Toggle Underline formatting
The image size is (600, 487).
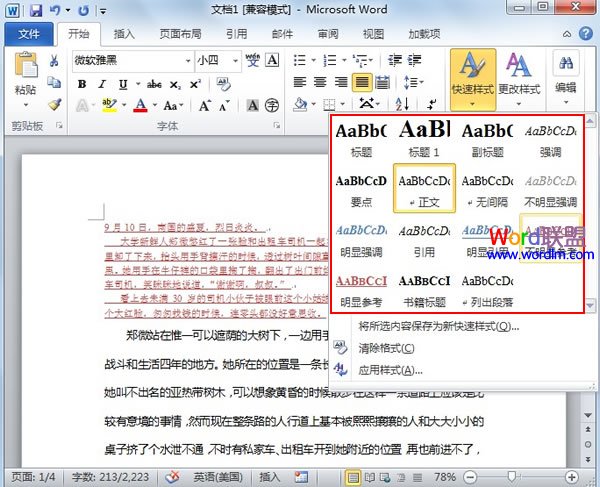pos(122,84)
